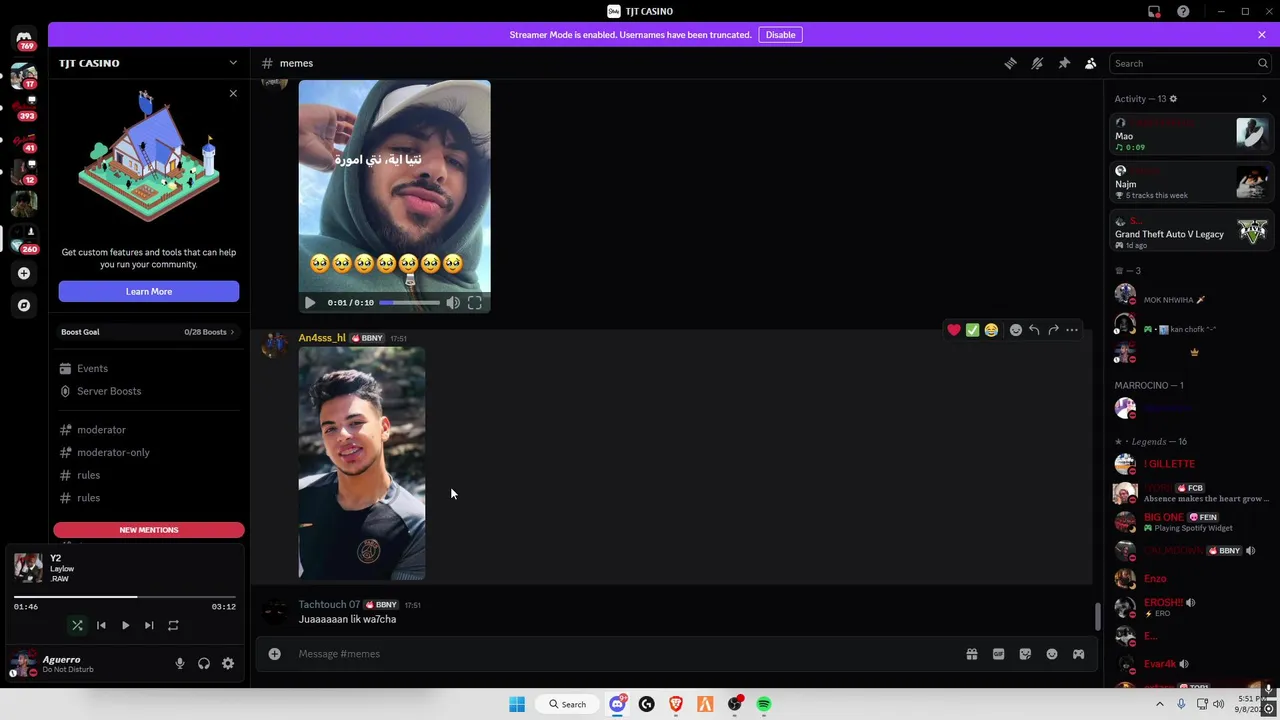React with green checkmark emoji
The image size is (1280, 720).
[x=972, y=330]
